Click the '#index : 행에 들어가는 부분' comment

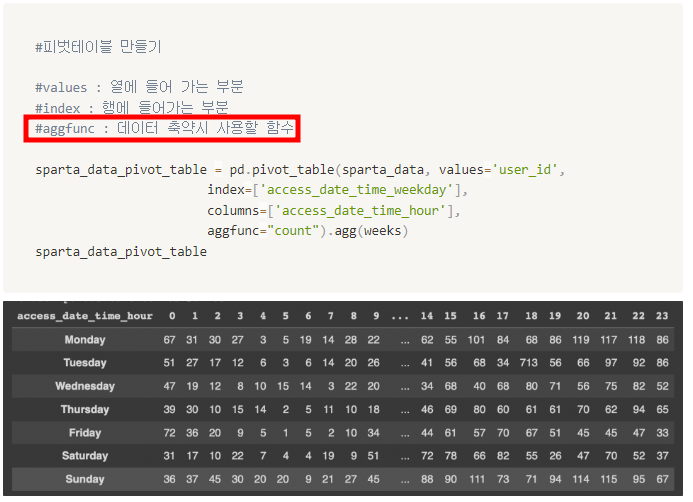pyautogui.click(x=132, y=108)
